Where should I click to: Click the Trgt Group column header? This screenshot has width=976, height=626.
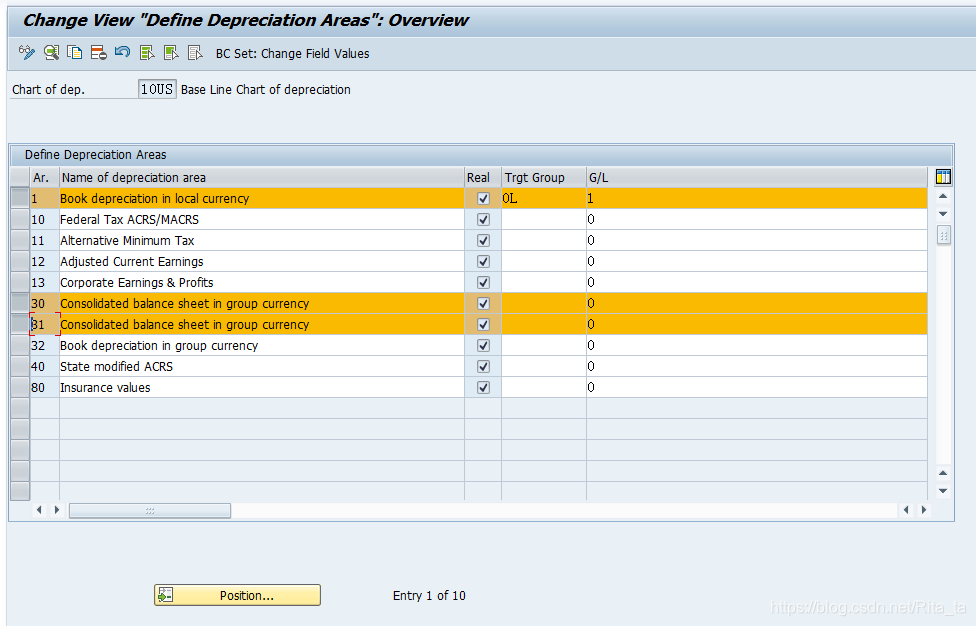tap(544, 177)
